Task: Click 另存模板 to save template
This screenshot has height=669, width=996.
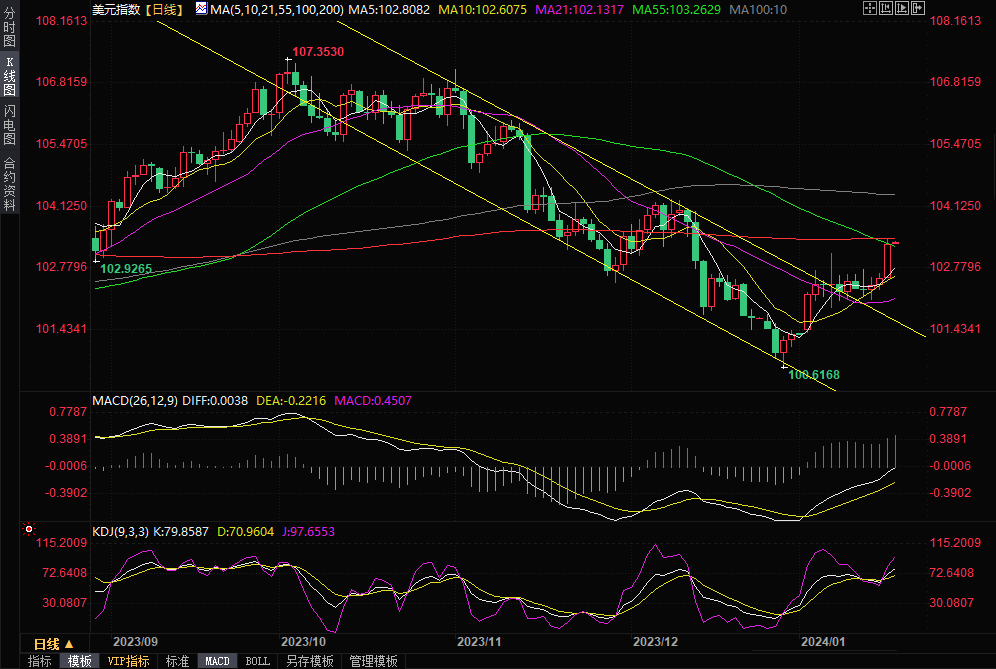Action: pos(309,661)
